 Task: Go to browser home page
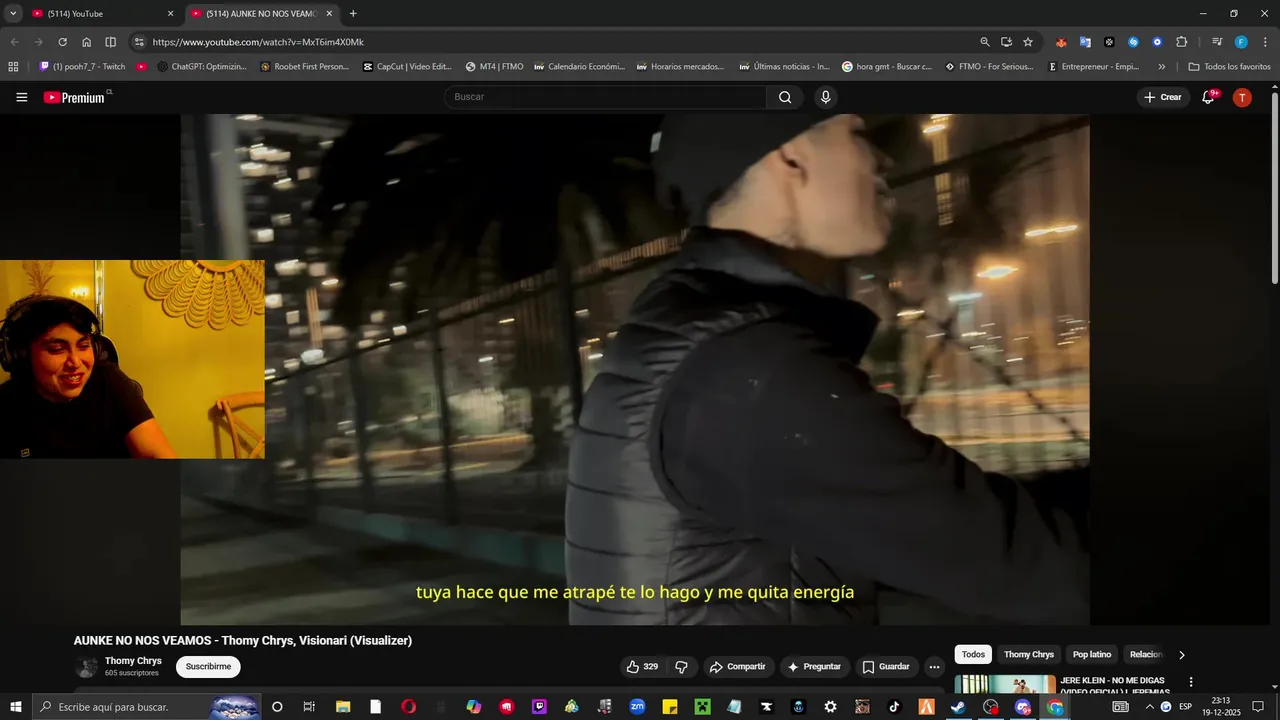[x=87, y=42]
